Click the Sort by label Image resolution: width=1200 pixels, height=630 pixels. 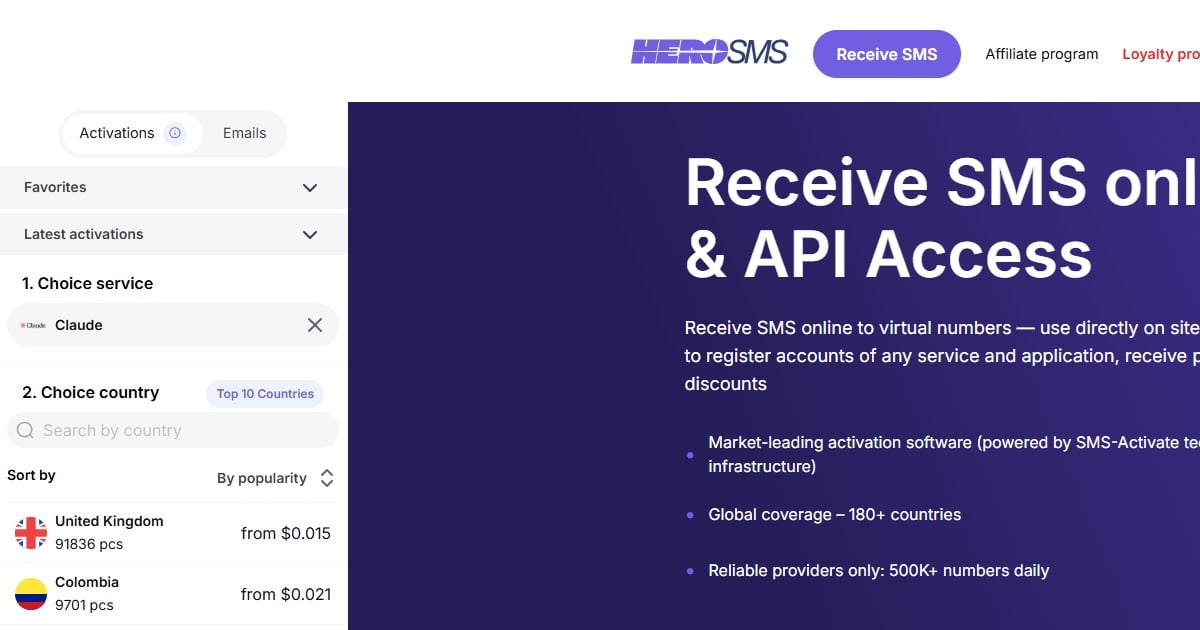(x=31, y=475)
